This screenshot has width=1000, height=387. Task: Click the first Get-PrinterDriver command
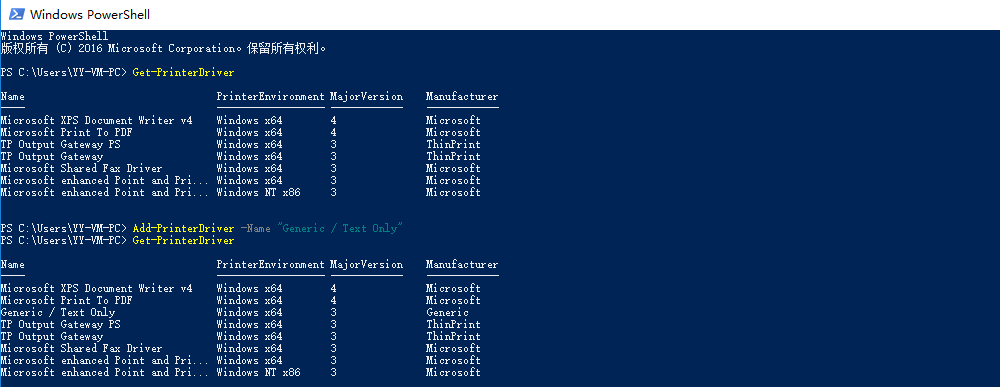tap(184, 73)
